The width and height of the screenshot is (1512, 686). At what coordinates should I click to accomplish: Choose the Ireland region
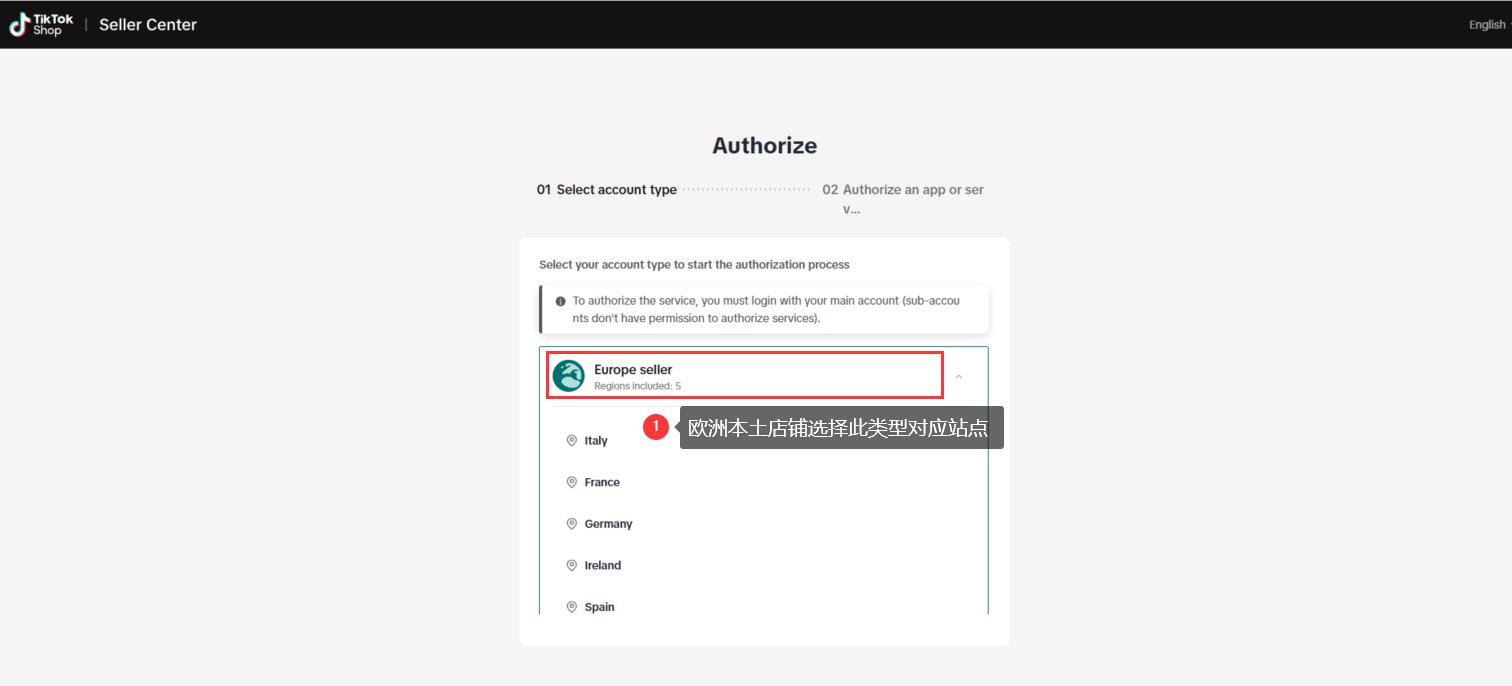(603, 565)
